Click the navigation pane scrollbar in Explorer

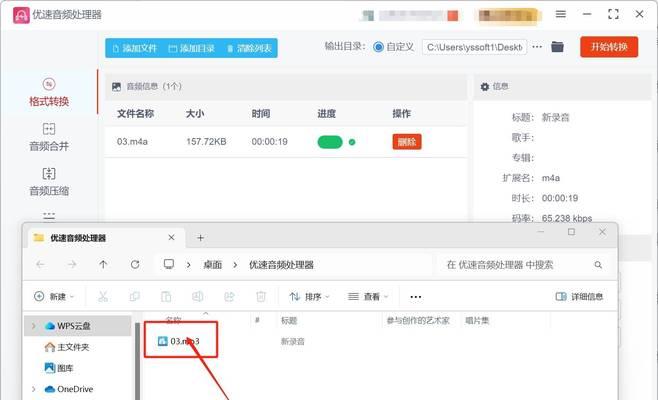click(x=137, y=361)
